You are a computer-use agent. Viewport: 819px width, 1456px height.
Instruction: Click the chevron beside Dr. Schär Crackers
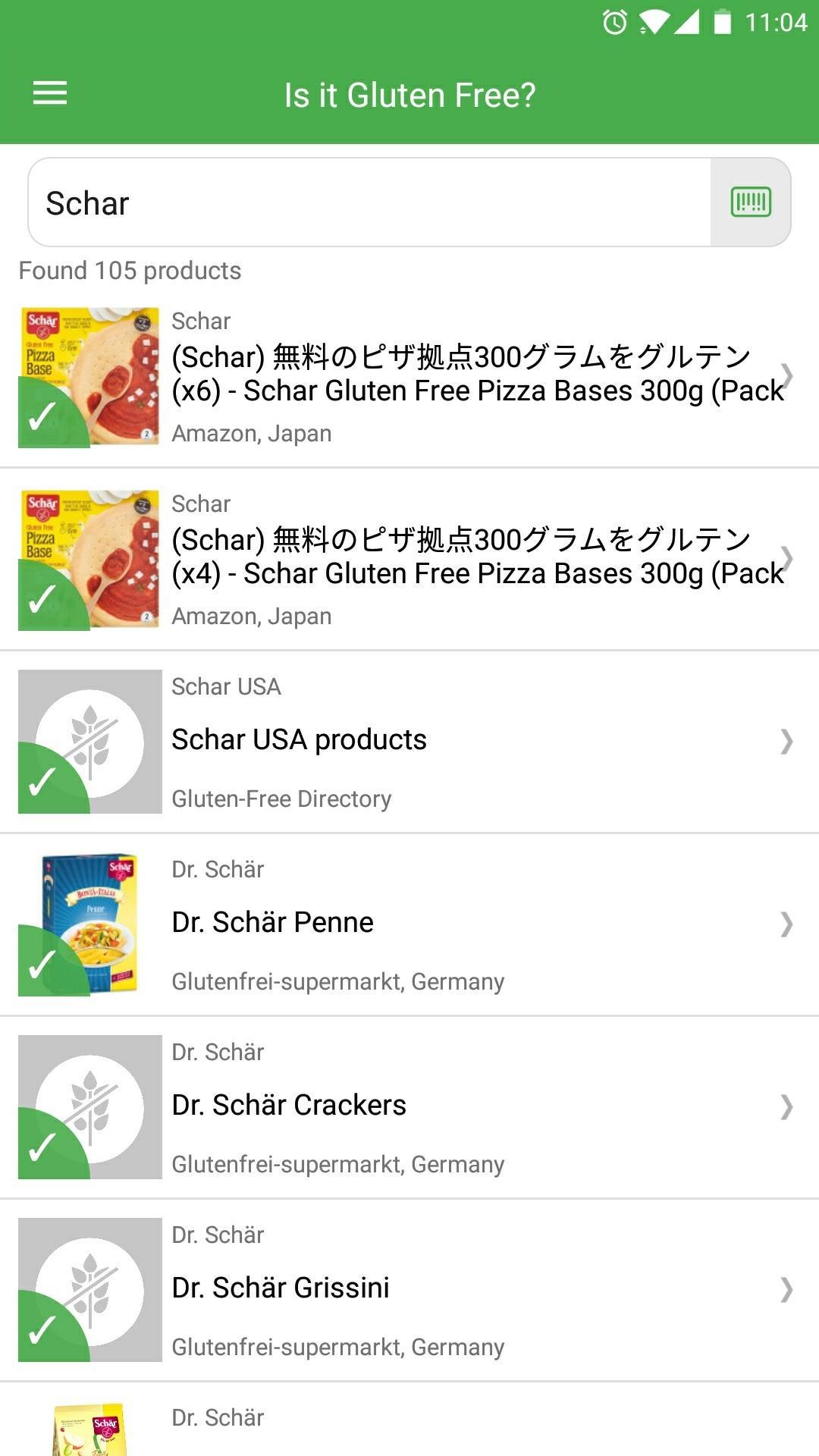coord(786,1106)
